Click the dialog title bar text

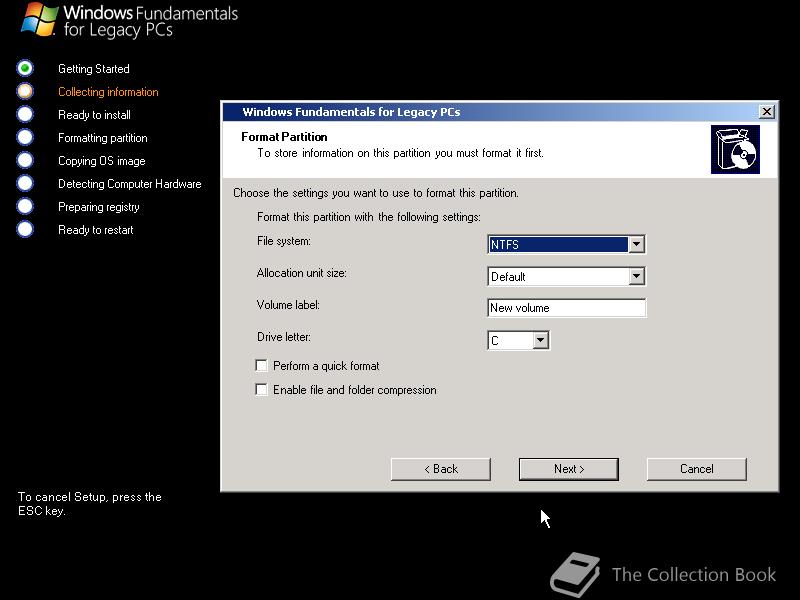pos(351,112)
